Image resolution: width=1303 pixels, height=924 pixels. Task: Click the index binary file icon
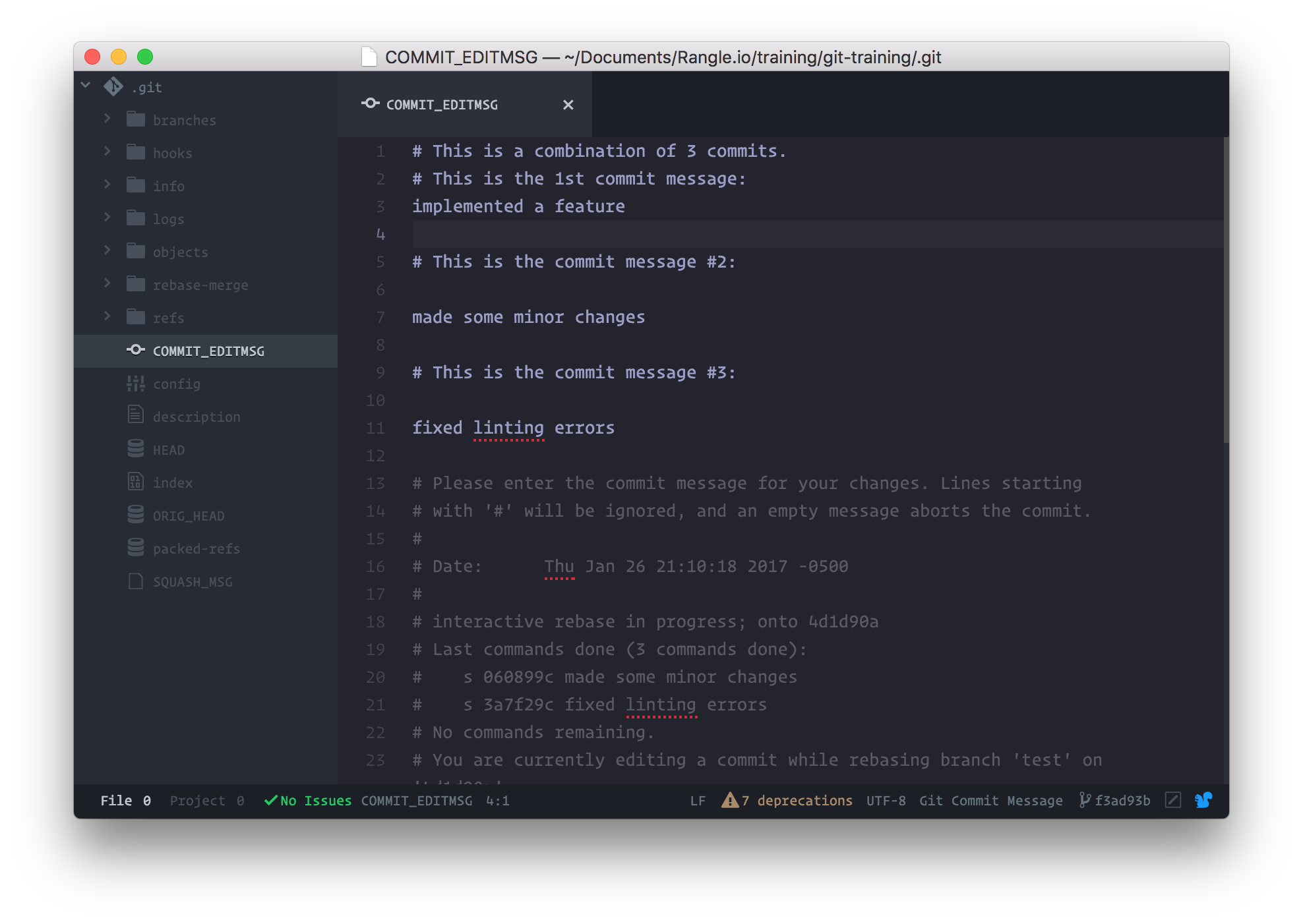(135, 482)
